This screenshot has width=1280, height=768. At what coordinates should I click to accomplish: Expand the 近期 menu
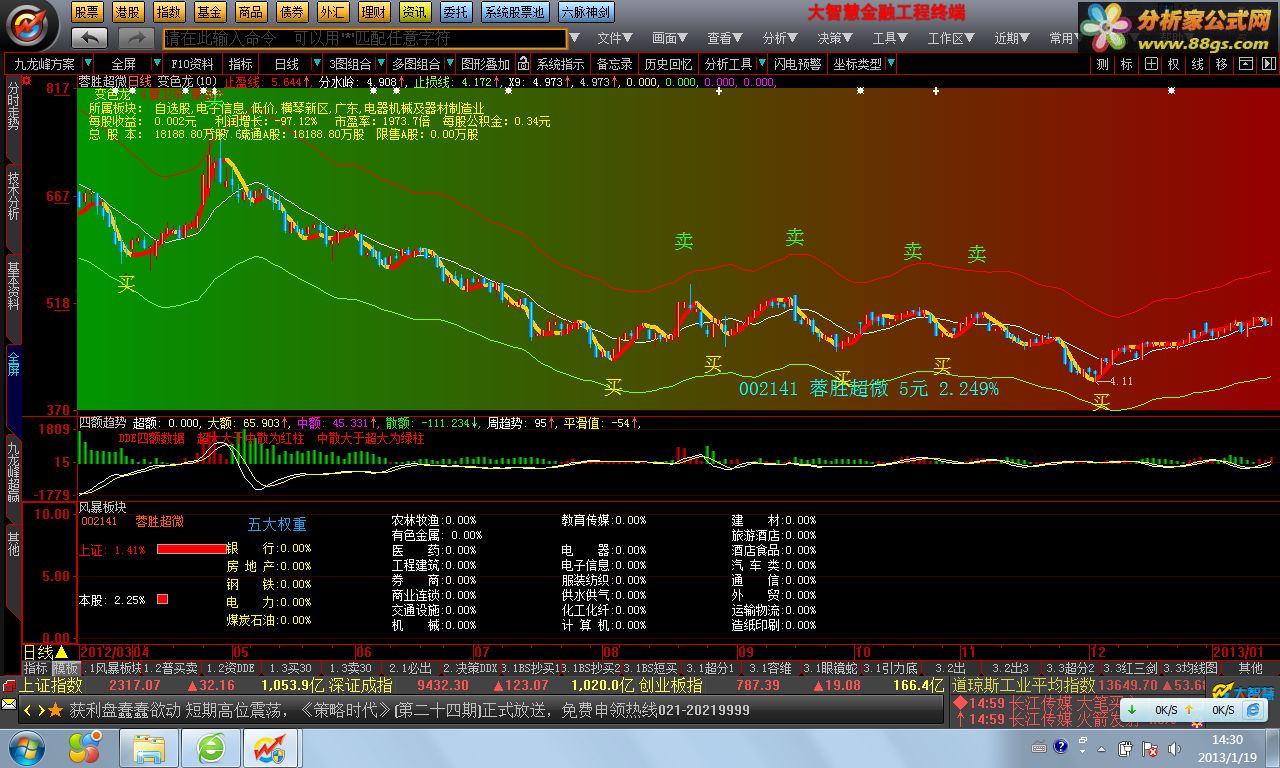1012,38
